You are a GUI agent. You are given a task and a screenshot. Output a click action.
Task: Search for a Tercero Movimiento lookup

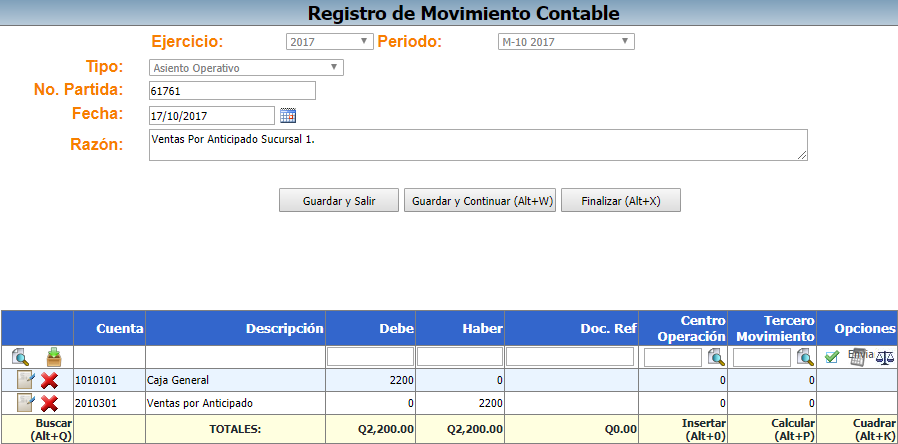(806, 357)
